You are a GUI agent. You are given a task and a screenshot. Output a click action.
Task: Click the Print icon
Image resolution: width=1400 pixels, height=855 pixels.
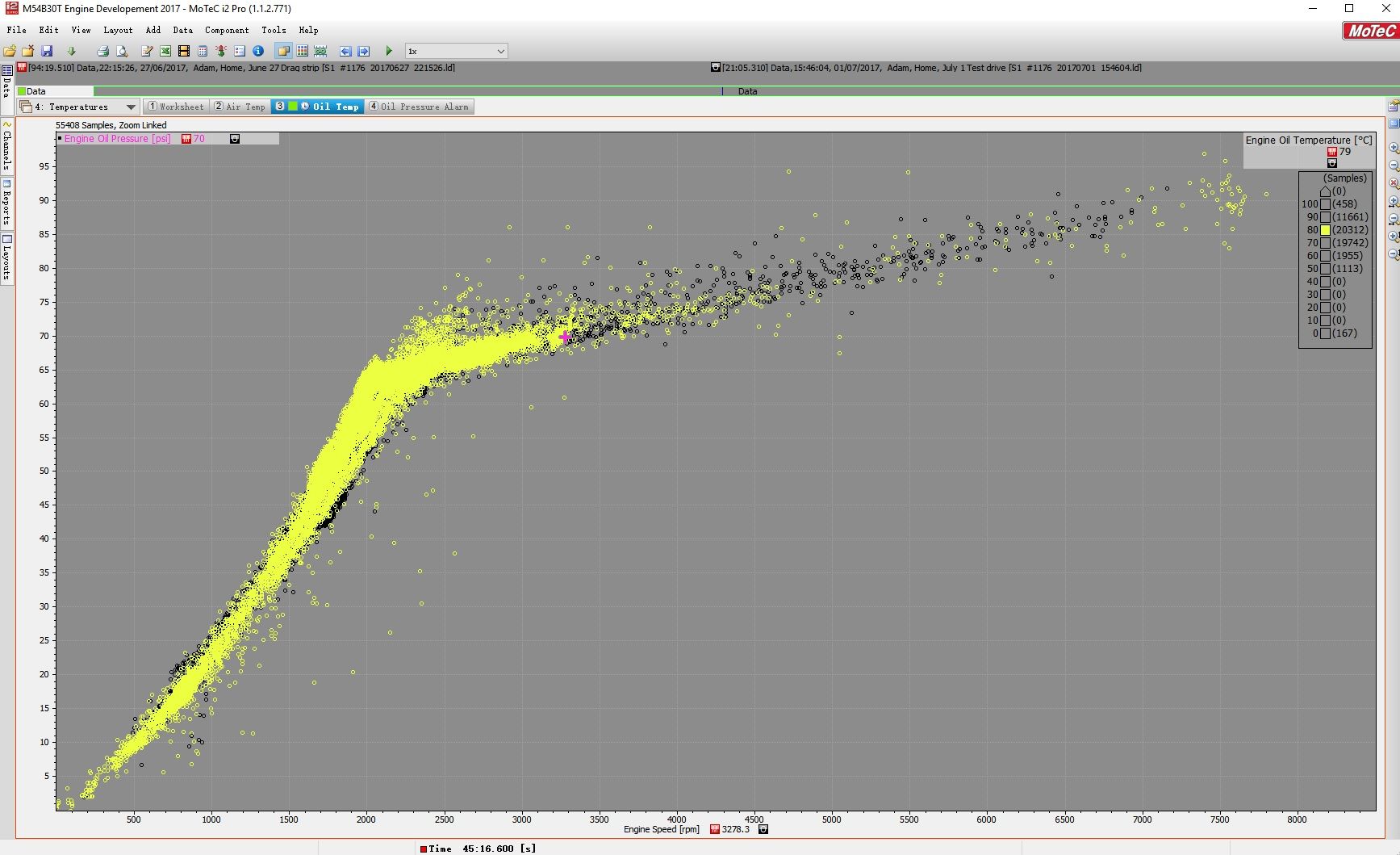click(102, 51)
